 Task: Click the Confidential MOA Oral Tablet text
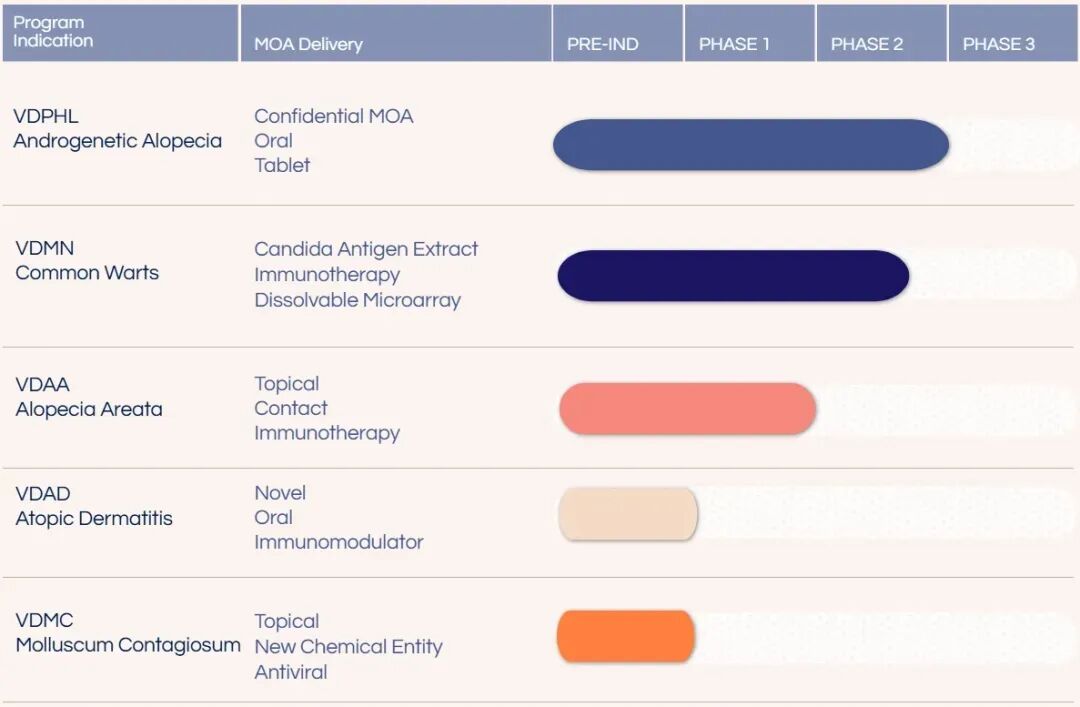point(333,140)
